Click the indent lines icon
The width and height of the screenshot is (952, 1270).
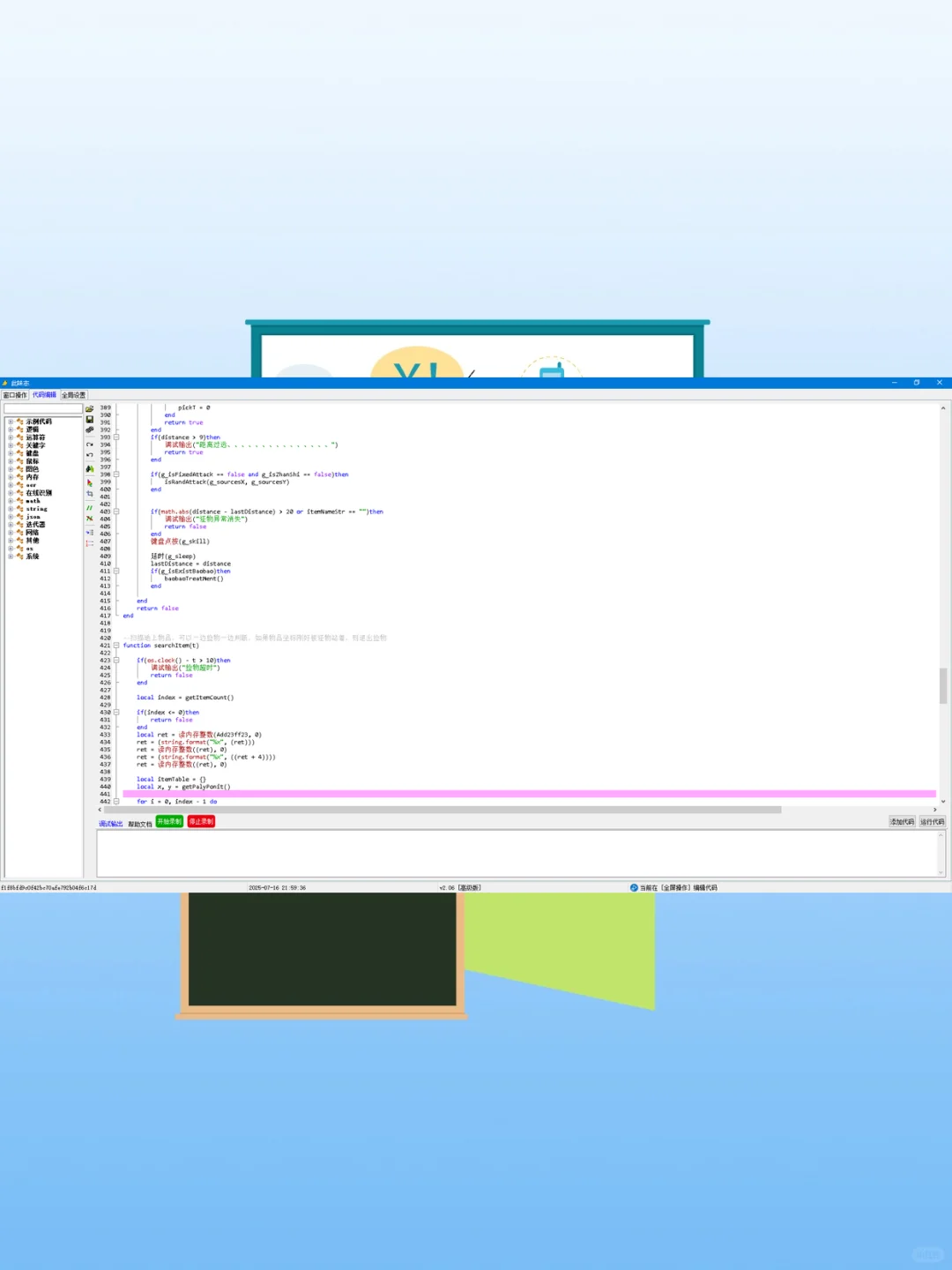[89, 533]
